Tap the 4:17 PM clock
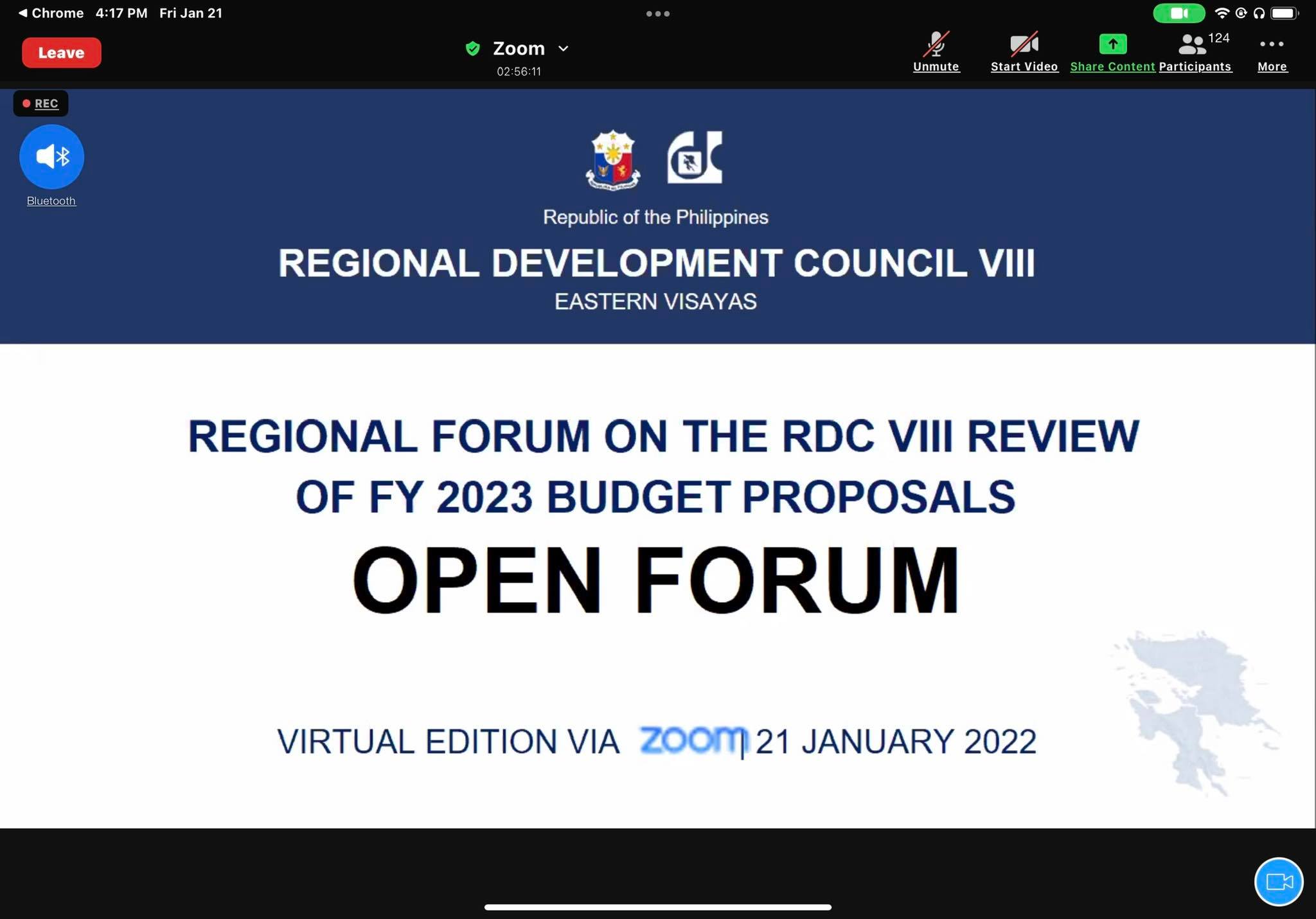Screen dimensions: 1316x919 (x=121, y=13)
